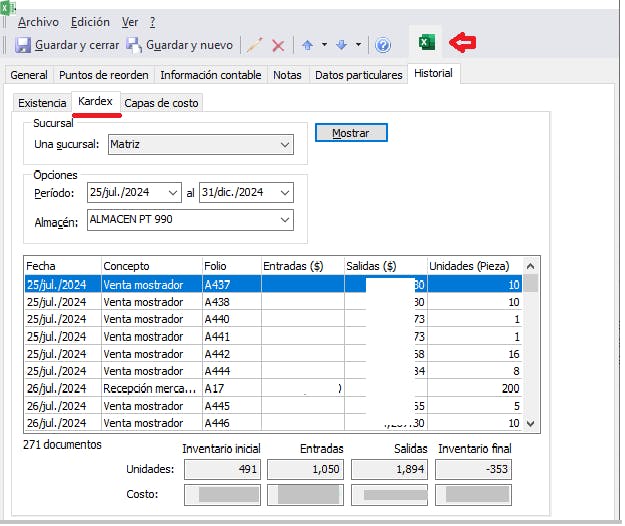625x526 pixels.
Task: Click the blue up arrow icon
Action: click(308, 45)
